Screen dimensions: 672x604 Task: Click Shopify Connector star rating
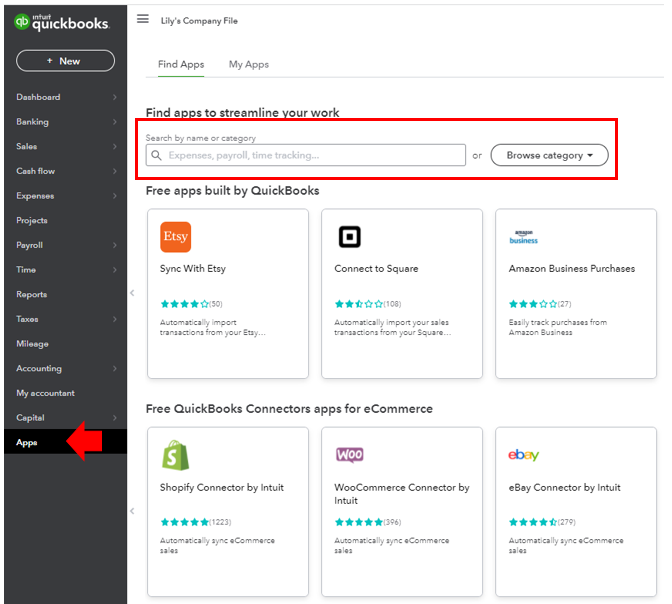click(185, 522)
